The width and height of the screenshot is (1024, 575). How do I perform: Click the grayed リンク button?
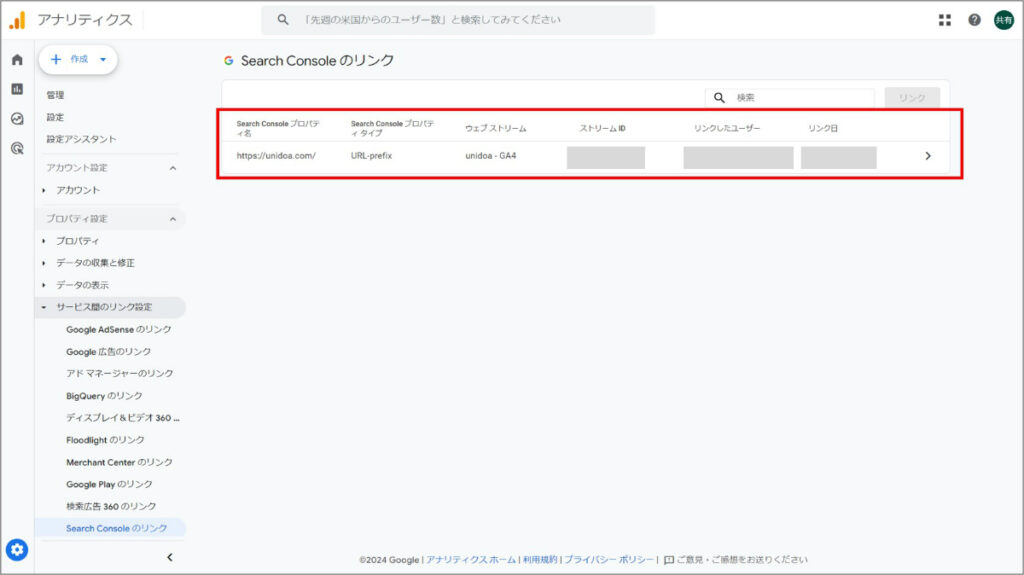pos(912,97)
